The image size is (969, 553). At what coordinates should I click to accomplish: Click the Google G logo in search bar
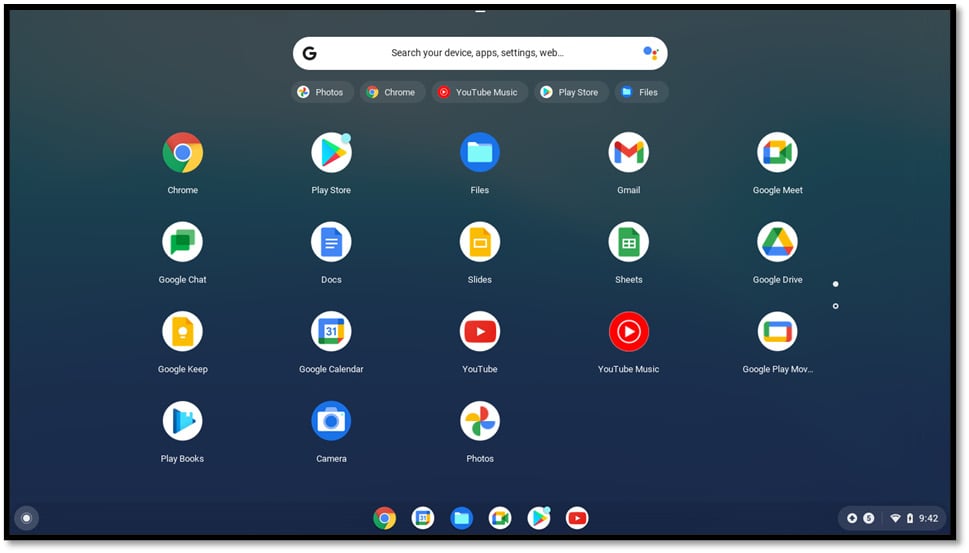click(310, 53)
